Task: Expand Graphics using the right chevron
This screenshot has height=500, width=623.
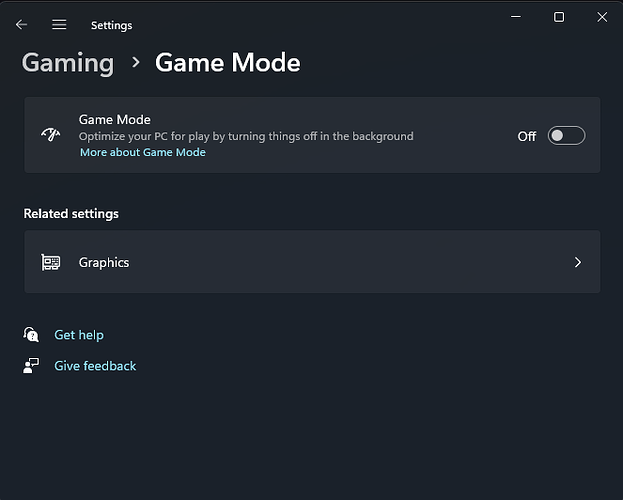Action: click(578, 262)
